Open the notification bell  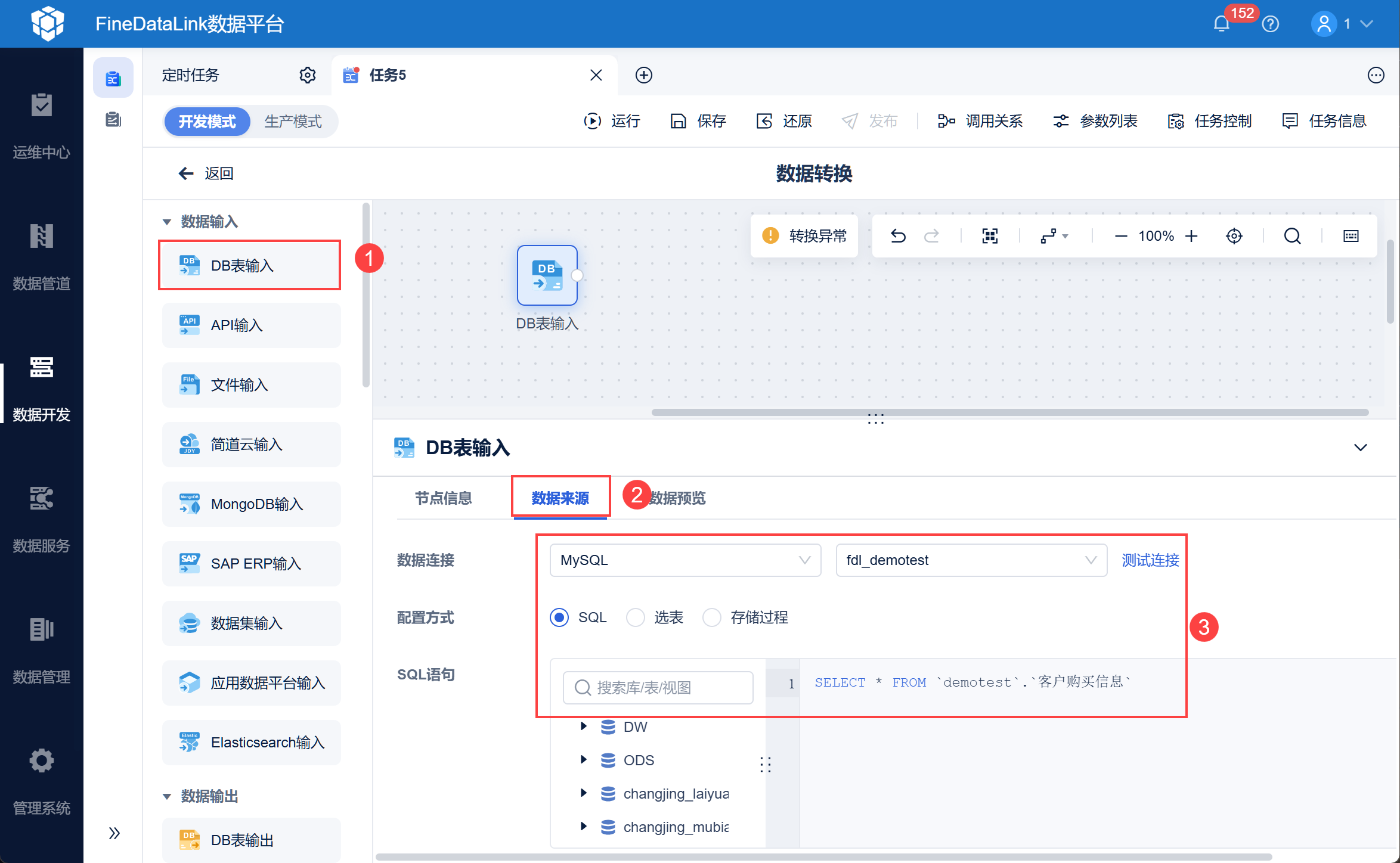[x=1221, y=24]
